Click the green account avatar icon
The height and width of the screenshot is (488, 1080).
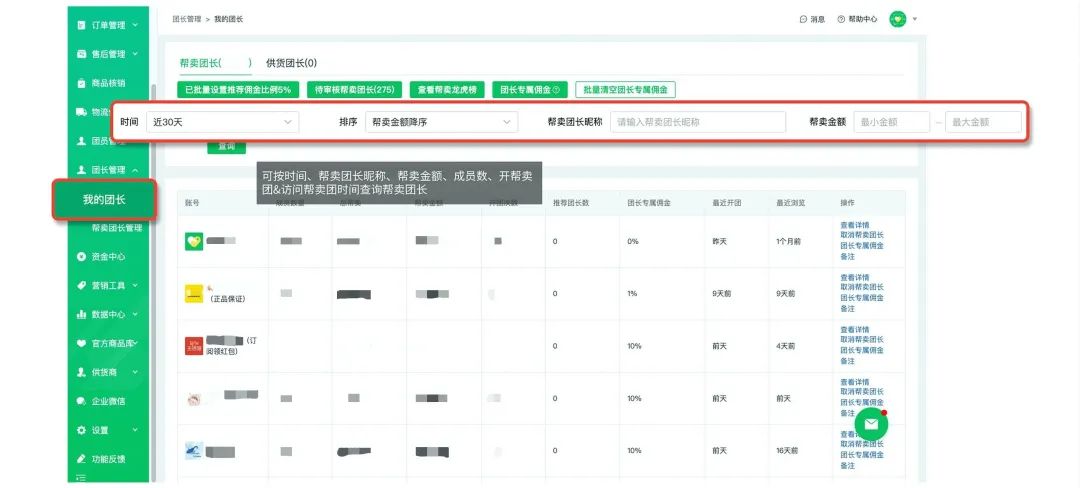898,19
